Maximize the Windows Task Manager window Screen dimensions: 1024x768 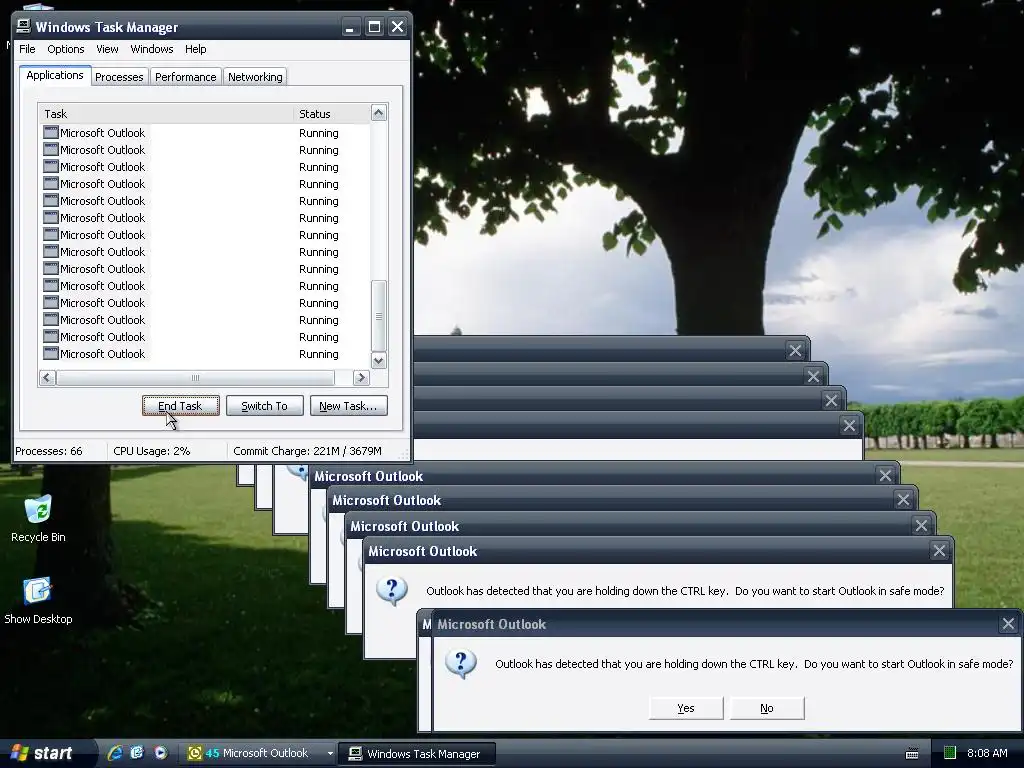coord(374,27)
